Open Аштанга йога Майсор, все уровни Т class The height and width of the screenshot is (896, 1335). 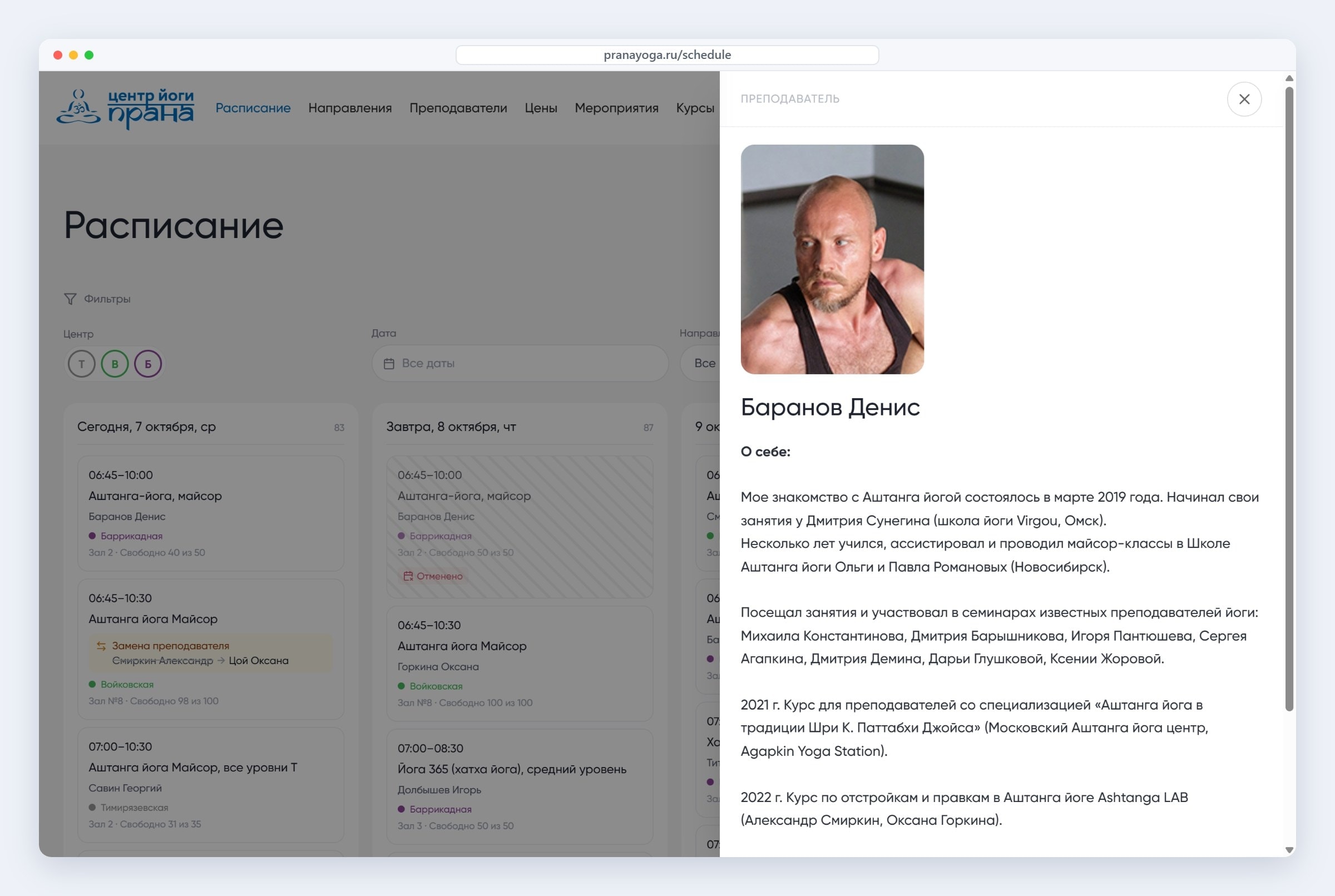tap(210, 785)
